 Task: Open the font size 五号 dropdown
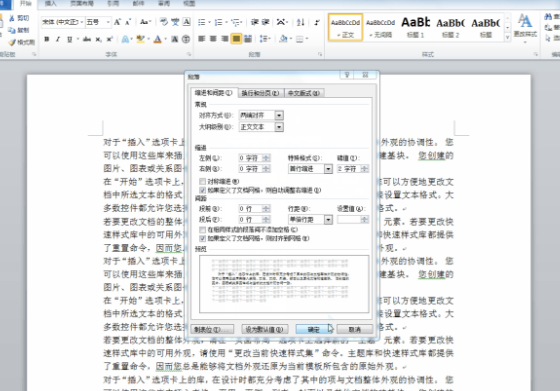[108, 22]
